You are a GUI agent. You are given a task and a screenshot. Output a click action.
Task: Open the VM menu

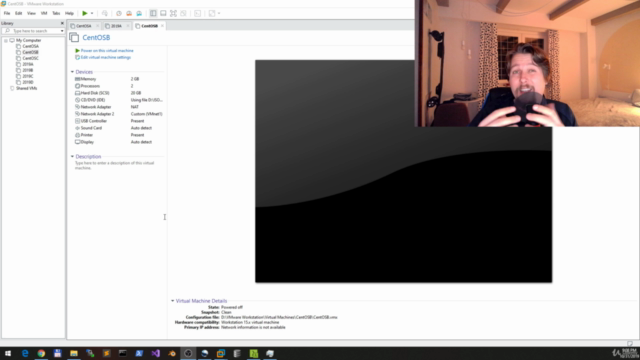click(44, 13)
